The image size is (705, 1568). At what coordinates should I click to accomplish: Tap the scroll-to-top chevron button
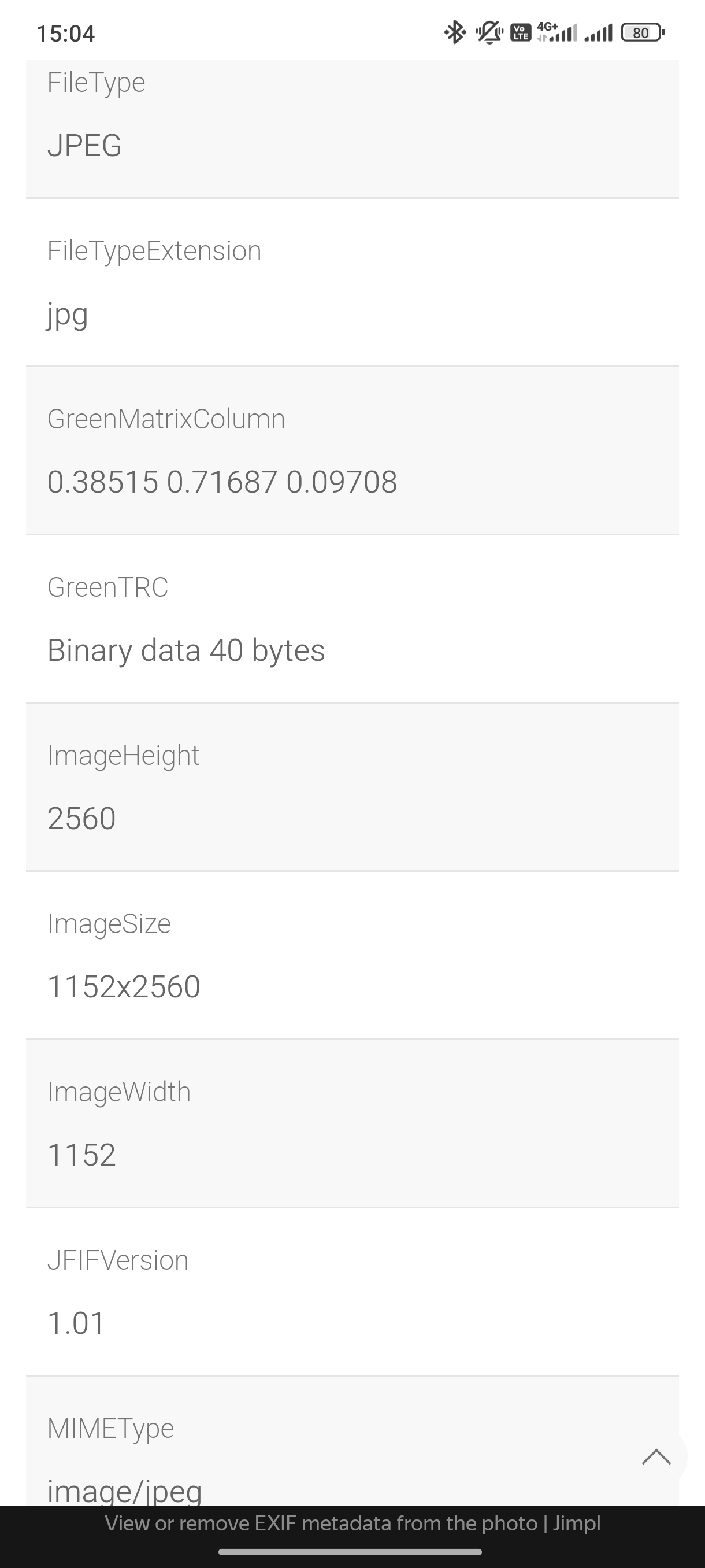point(656,1456)
